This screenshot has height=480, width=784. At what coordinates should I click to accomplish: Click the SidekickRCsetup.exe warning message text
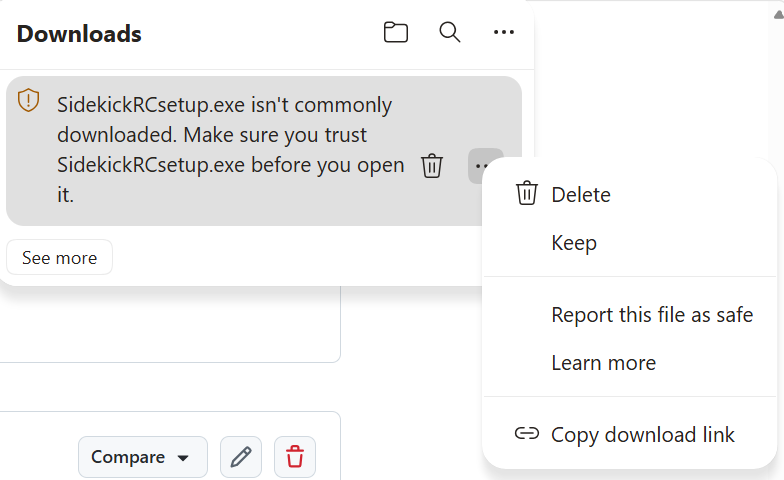point(230,150)
